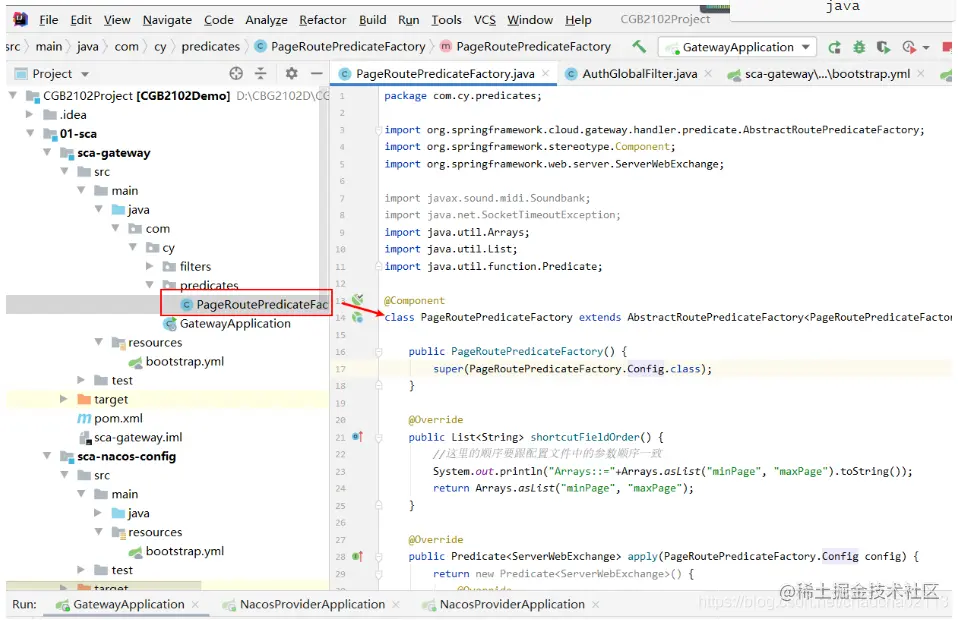This screenshot has width=958, height=620.
Task: Open the second NacosProviderApplication run tab
Action: pos(512,604)
